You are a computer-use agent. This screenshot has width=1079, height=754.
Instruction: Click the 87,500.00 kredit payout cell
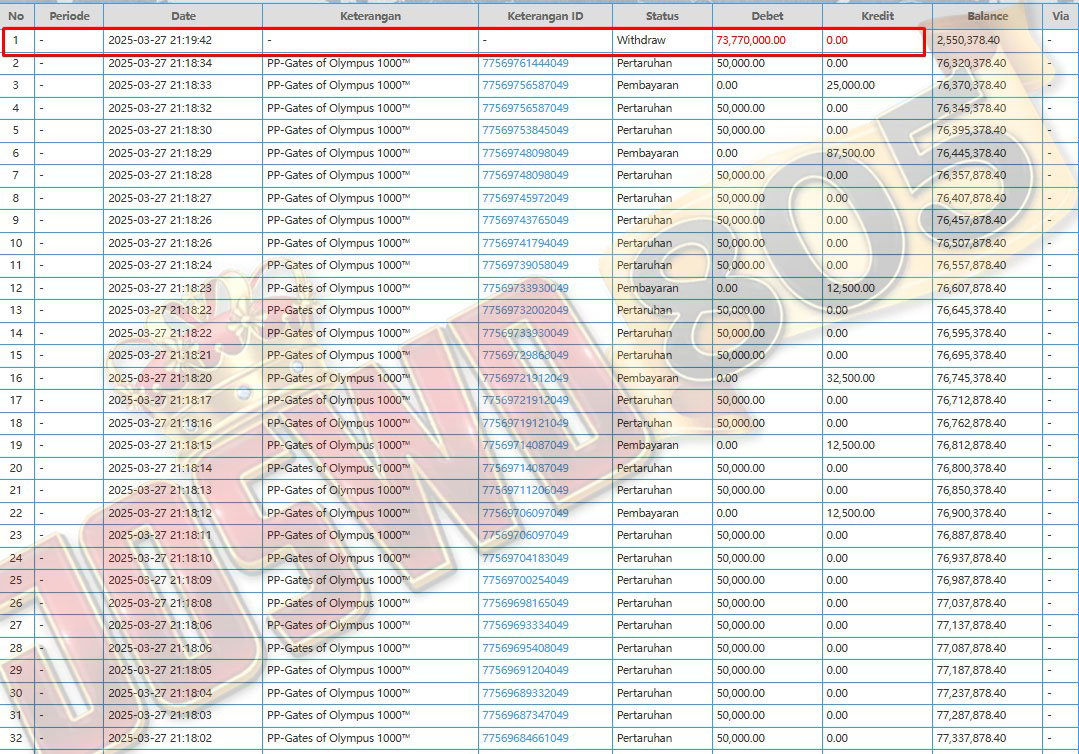[850, 153]
